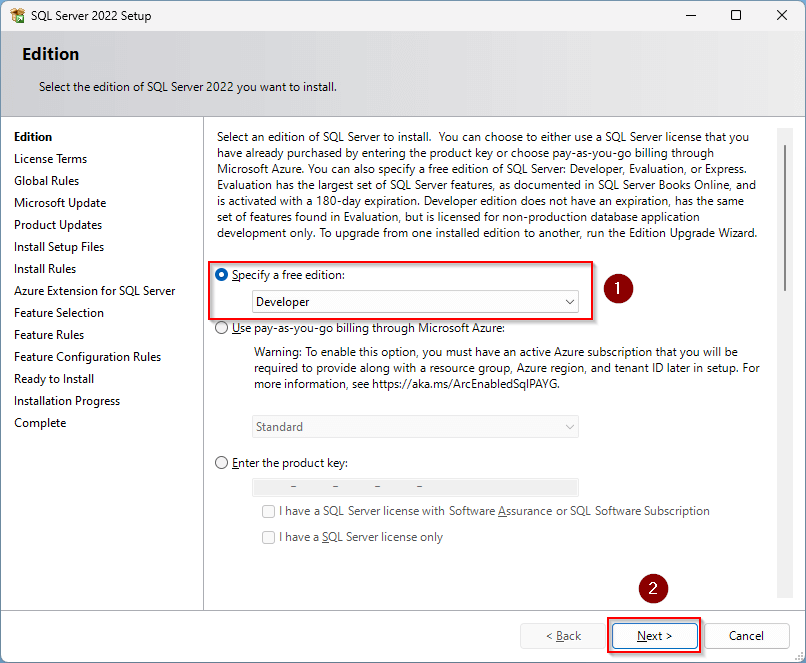
Task: Click the SQL Server Setup title bar icon
Action: point(17,16)
